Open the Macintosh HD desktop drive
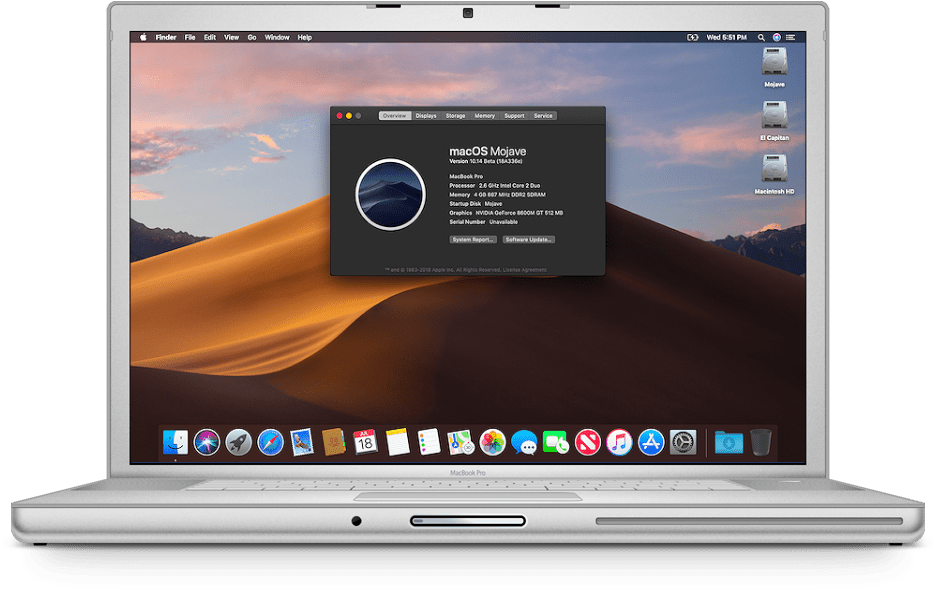The height and width of the screenshot is (590, 935). 774,169
